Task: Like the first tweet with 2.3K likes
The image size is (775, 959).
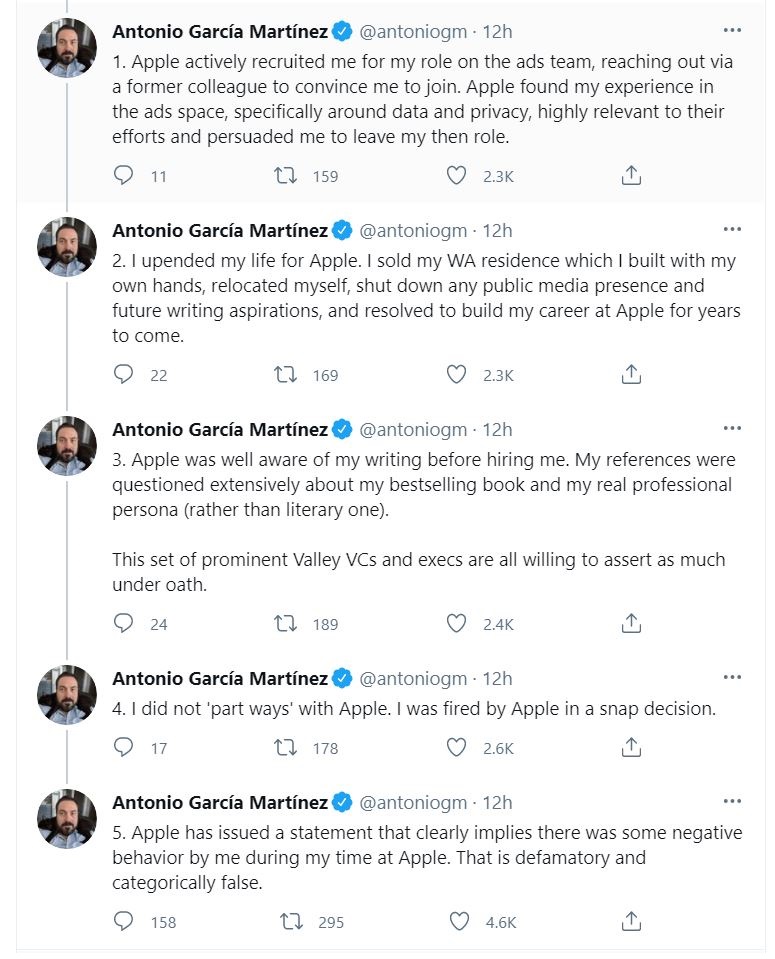Action: 456,176
